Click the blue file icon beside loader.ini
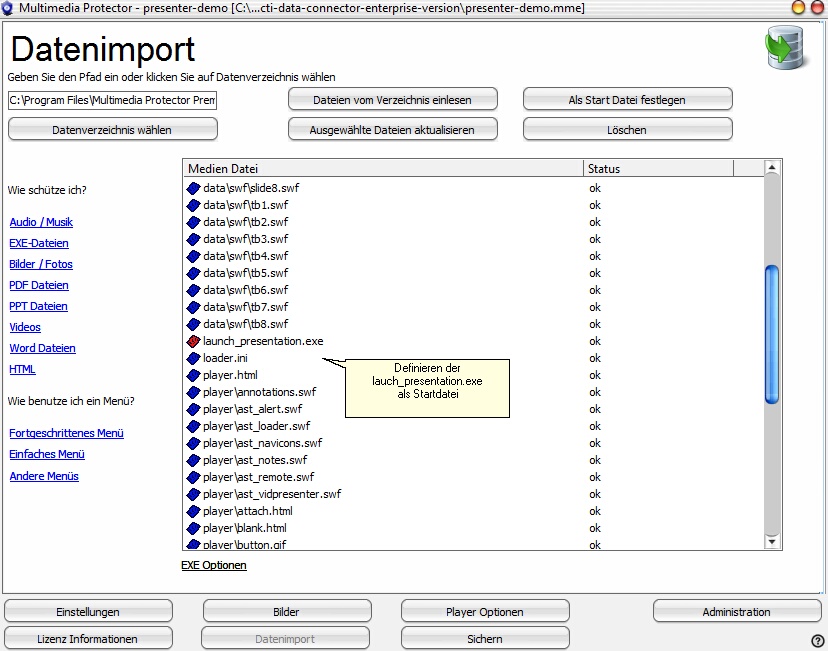 point(194,358)
